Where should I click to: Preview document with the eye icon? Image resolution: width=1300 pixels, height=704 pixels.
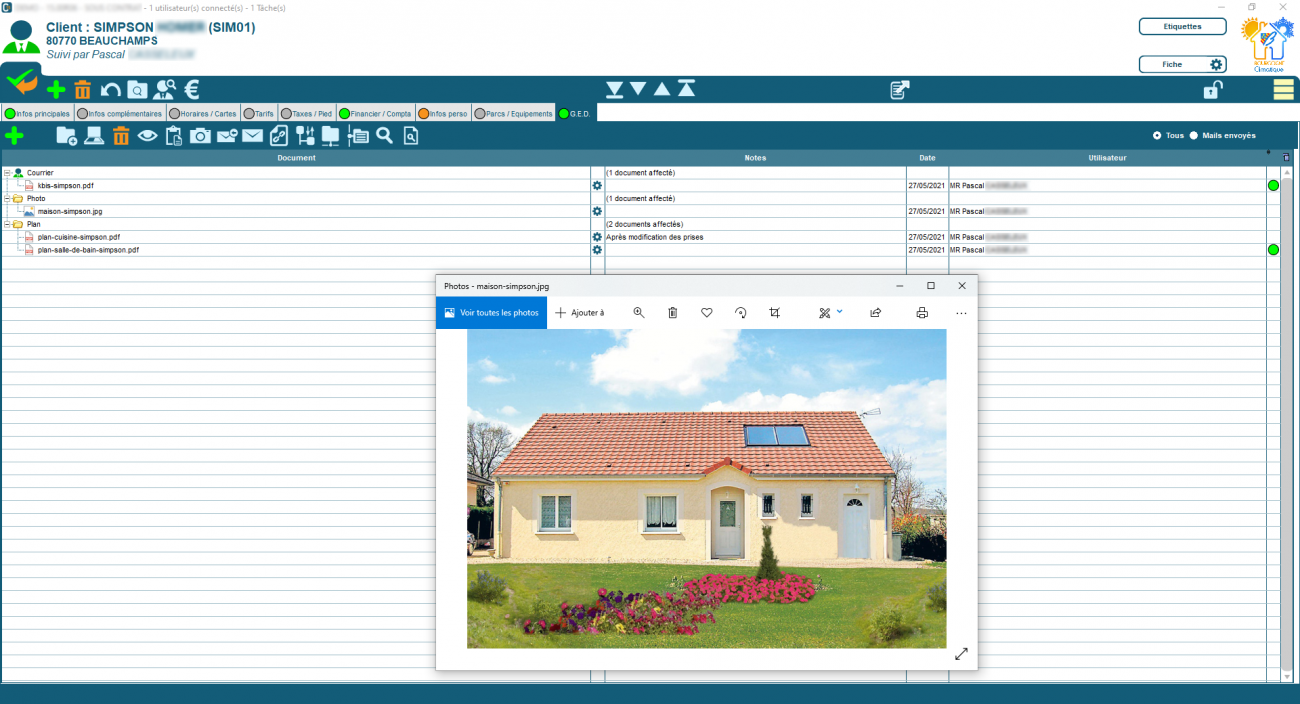[147, 135]
